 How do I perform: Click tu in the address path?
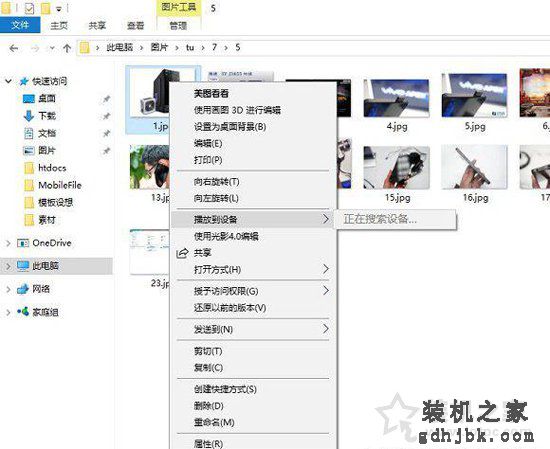point(190,47)
